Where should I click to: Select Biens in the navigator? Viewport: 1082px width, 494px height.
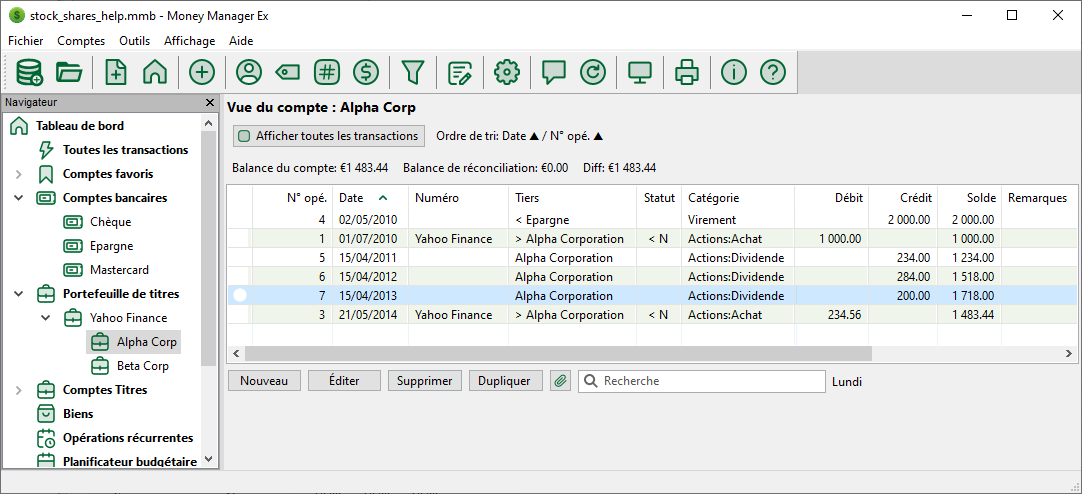pos(77,414)
